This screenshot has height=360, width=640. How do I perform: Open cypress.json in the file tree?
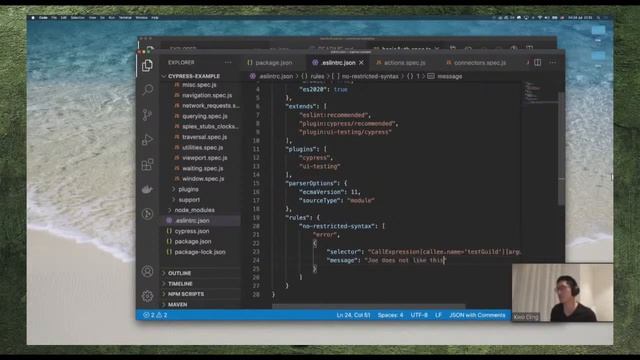coord(192,231)
